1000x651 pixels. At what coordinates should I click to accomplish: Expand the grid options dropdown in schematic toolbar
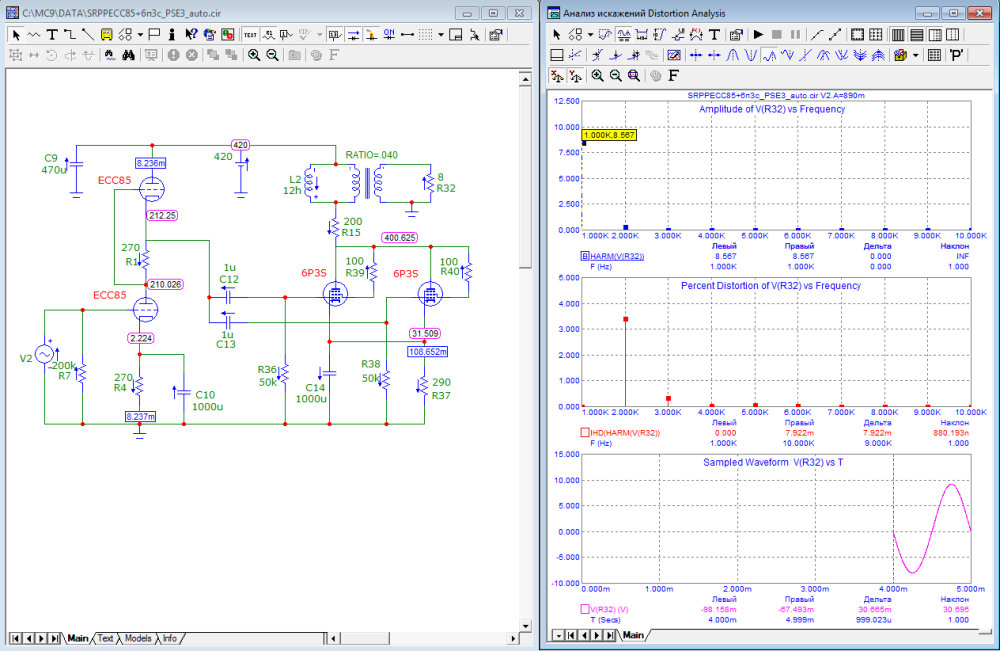pyautogui.click(x=441, y=33)
